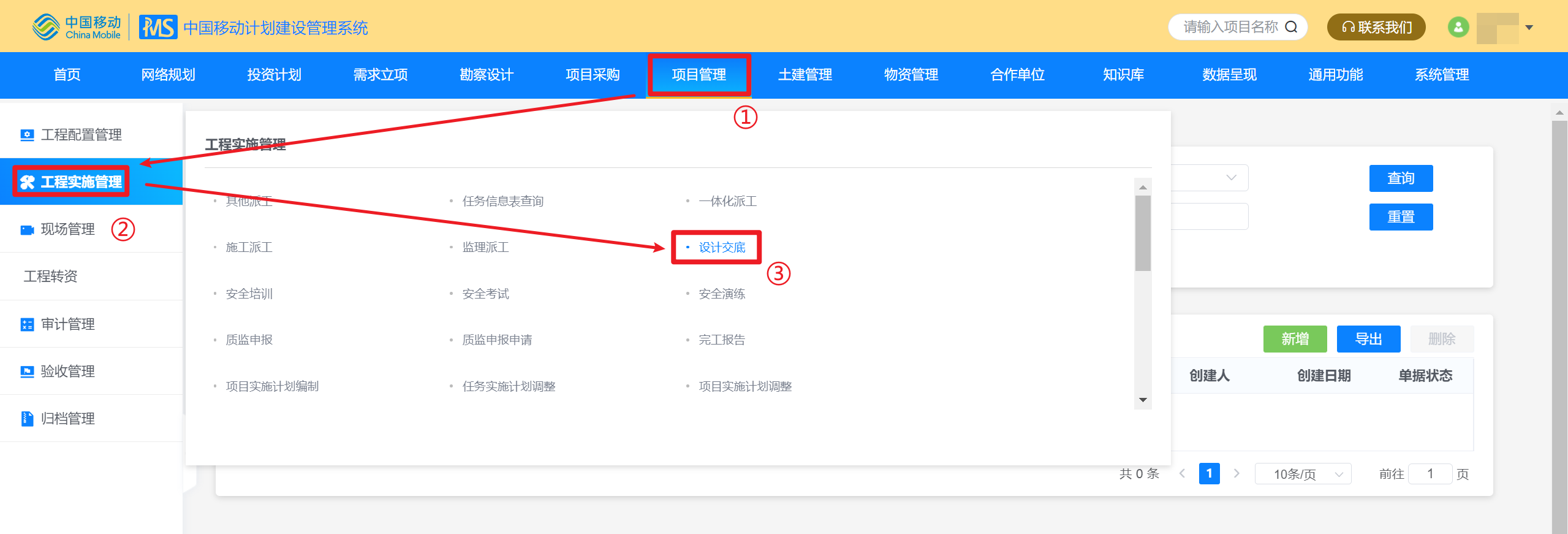This screenshot has height=534, width=1568.
Task: Click the green 新增 button
Action: coord(1295,339)
